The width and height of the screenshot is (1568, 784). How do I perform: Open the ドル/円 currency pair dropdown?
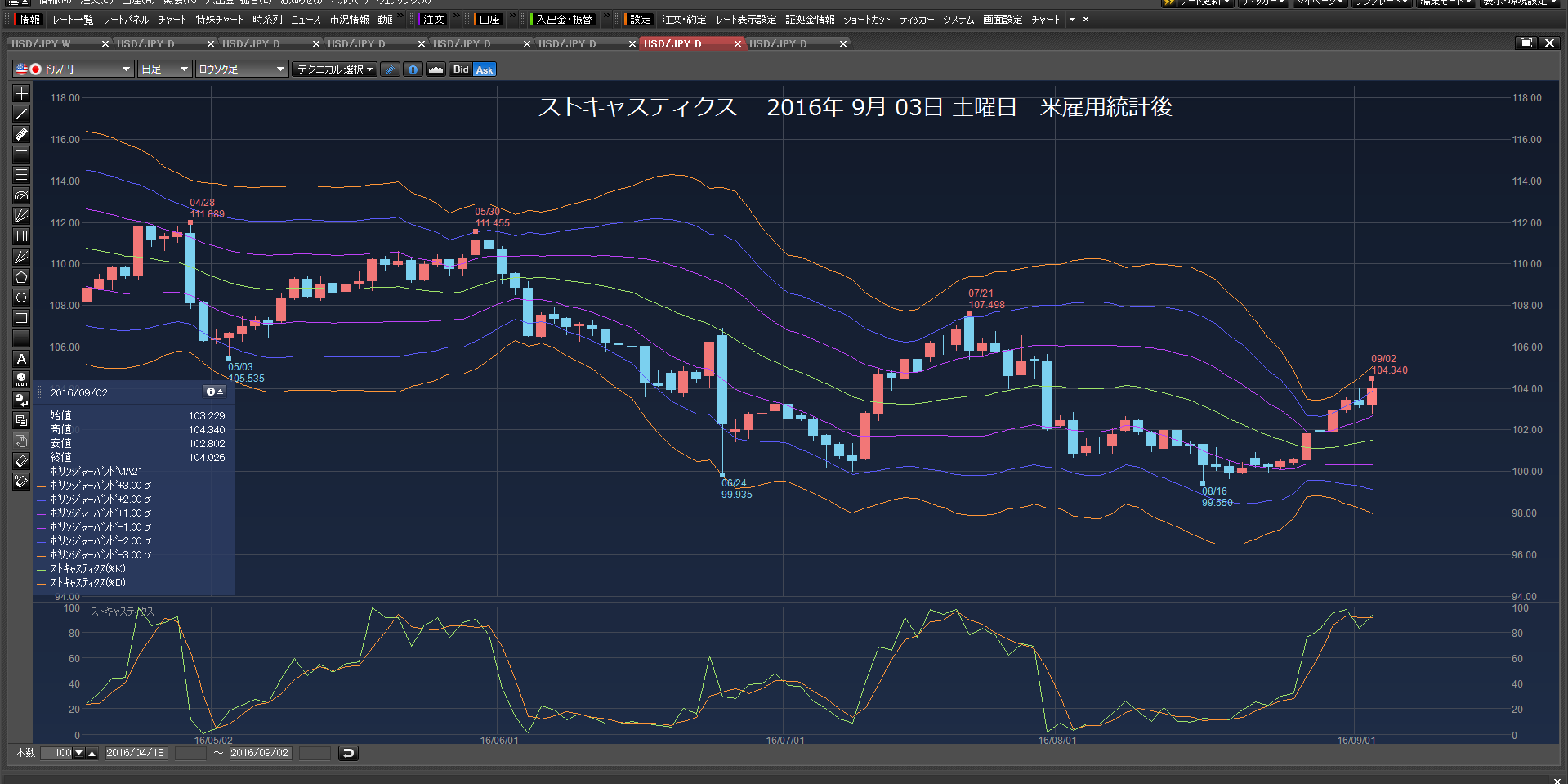[74, 69]
